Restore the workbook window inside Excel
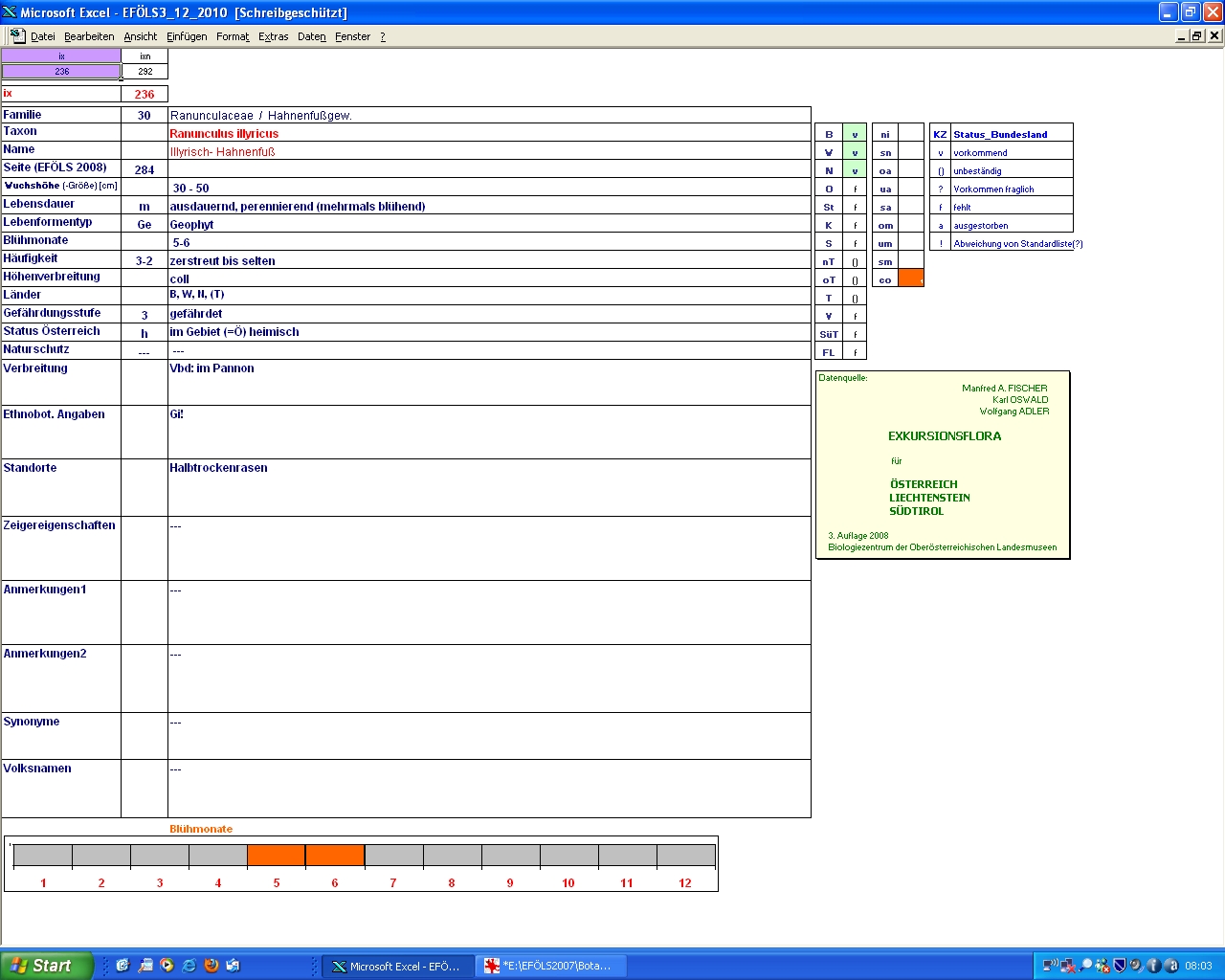 (1197, 35)
